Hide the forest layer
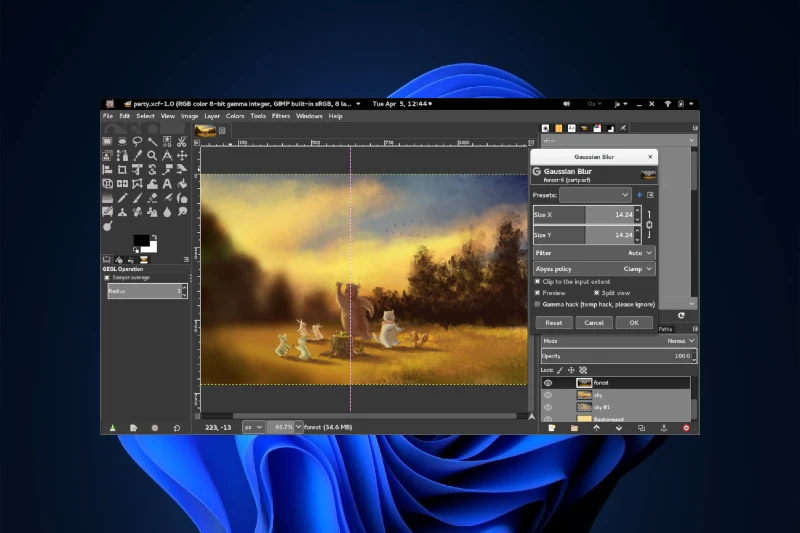Screen dimensions: 800x533 click(x=548, y=383)
